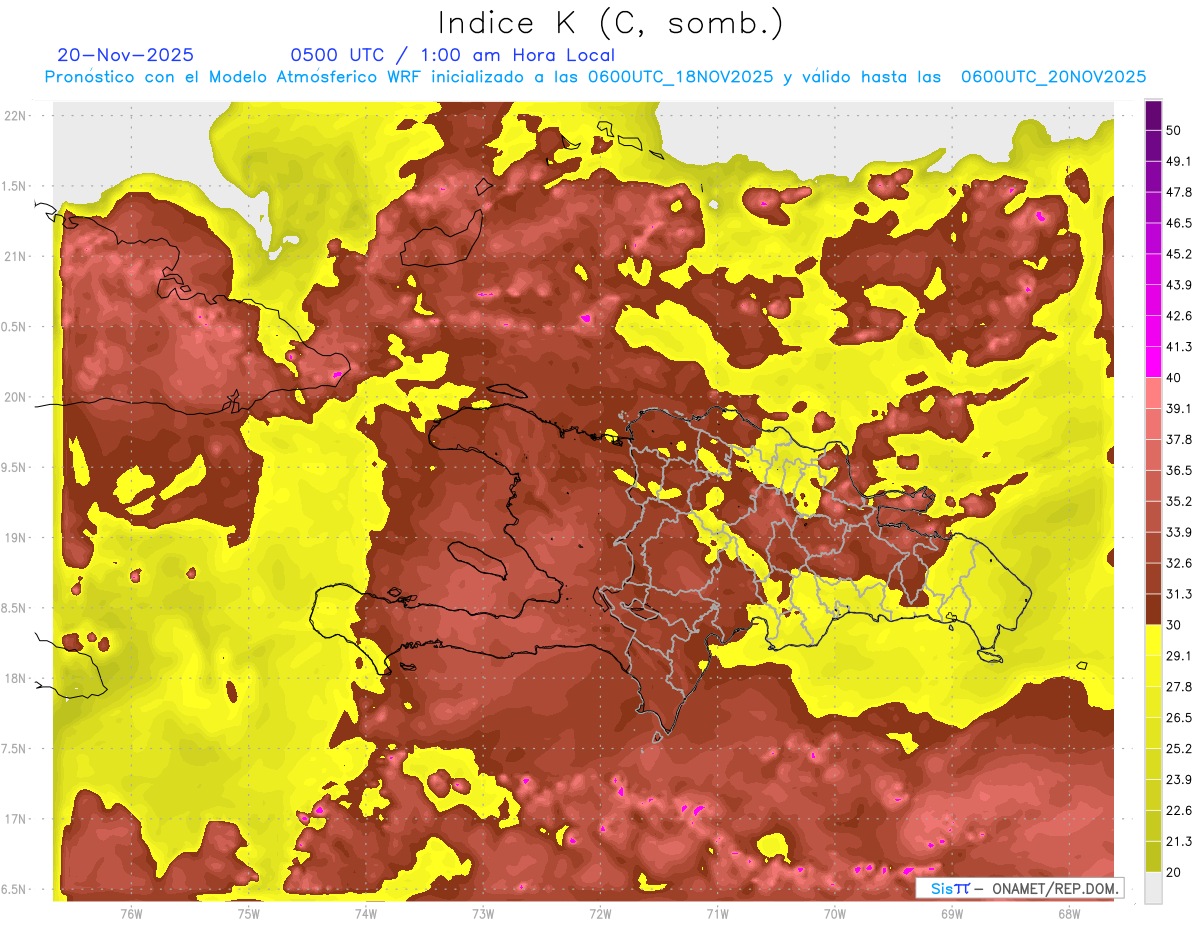Click the '21N' latitude label
The height and width of the screenshot is (927, 1200).
pos(17,256)
